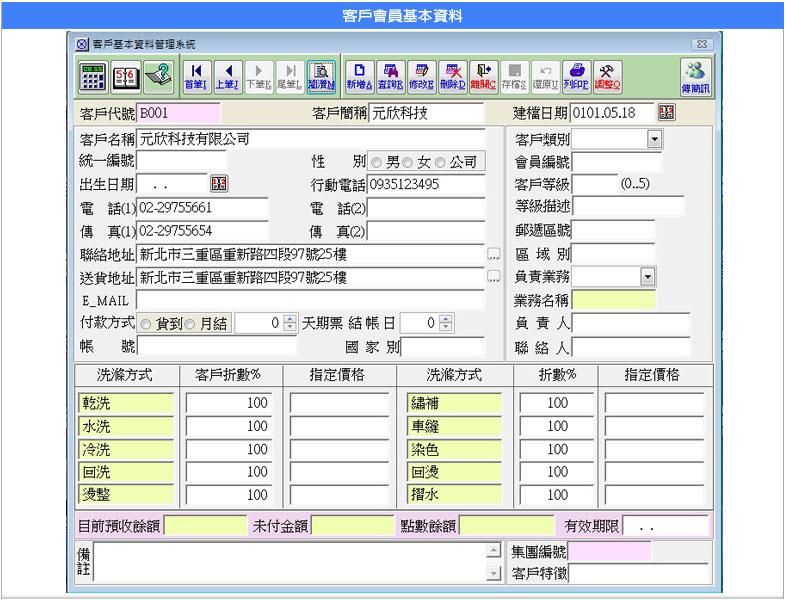This screenshot has height=601, width=786.
Task: Click the E_MAIL input field
Action: pos(310,300)
